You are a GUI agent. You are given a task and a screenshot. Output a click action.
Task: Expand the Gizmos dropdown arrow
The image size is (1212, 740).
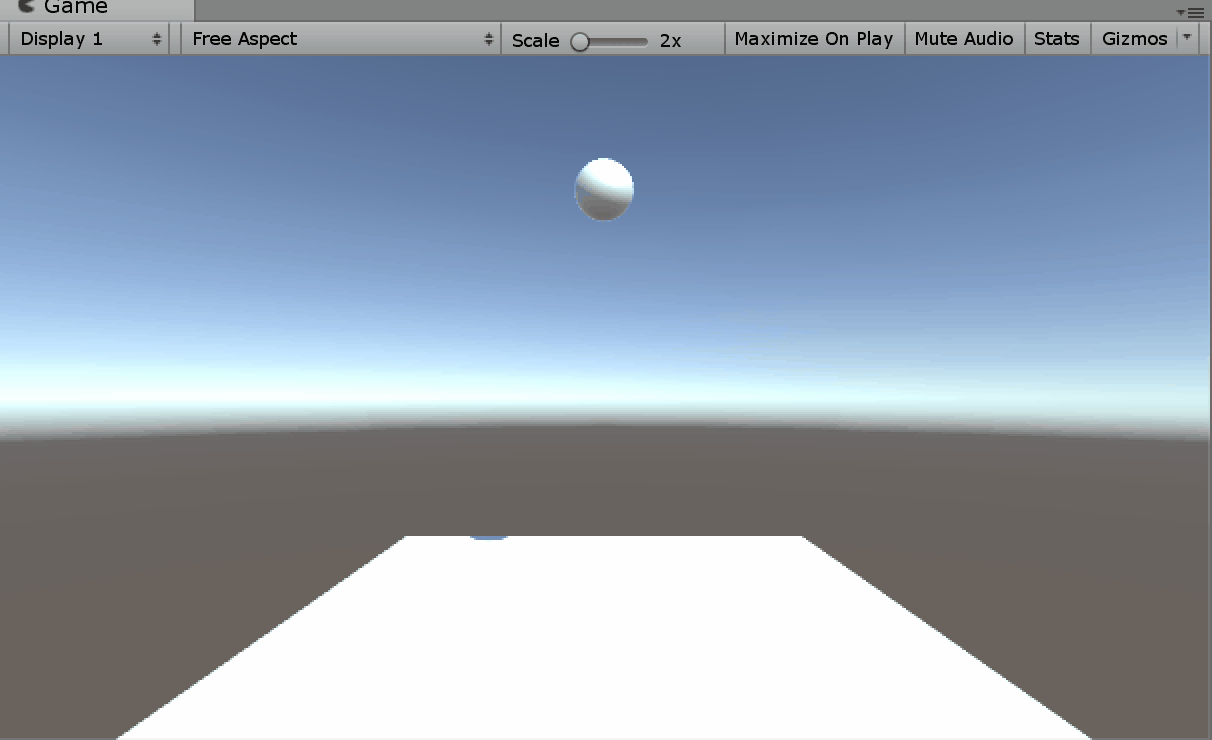pos(1187,38)
